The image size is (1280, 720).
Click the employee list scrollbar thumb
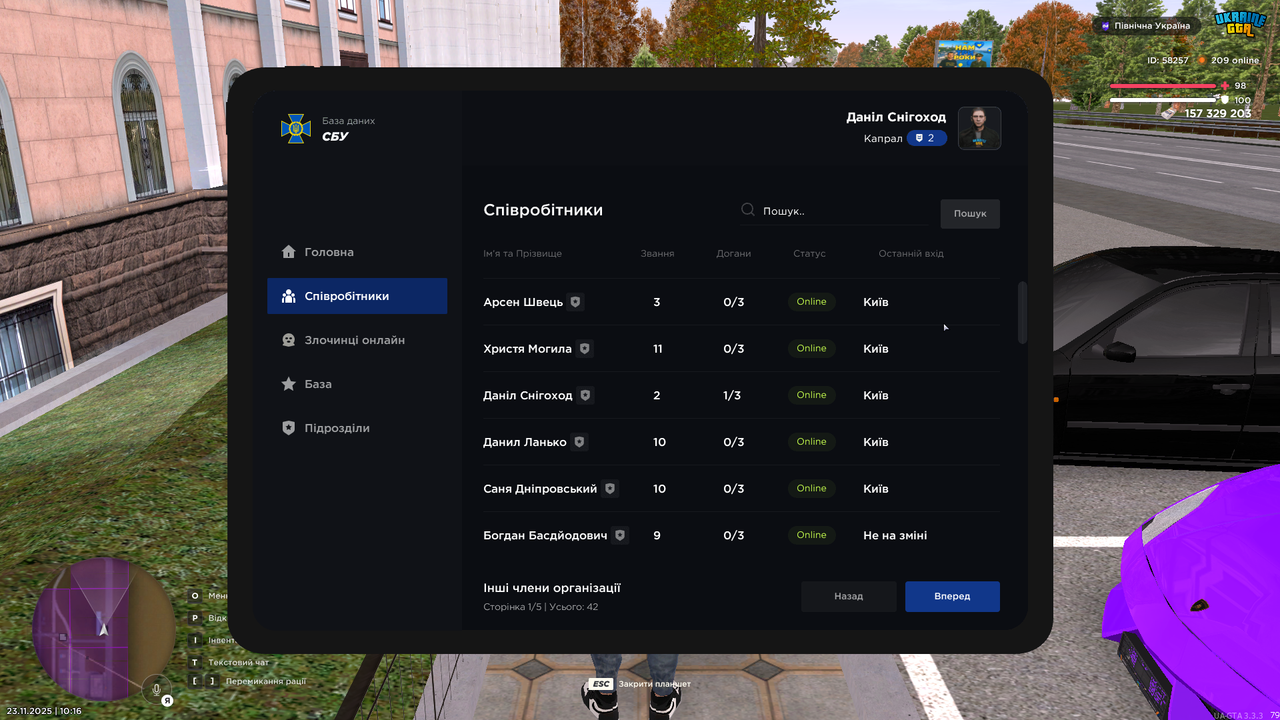(x=1022, y=313)
